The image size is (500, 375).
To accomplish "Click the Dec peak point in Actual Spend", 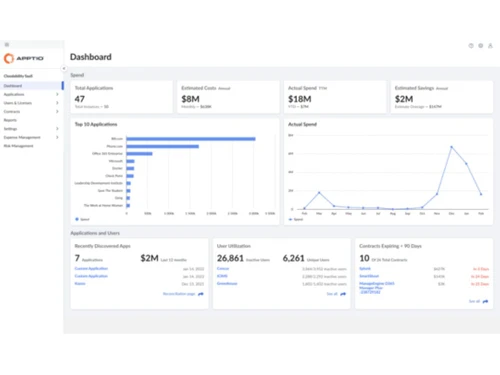I will click(x=452, y=147).
